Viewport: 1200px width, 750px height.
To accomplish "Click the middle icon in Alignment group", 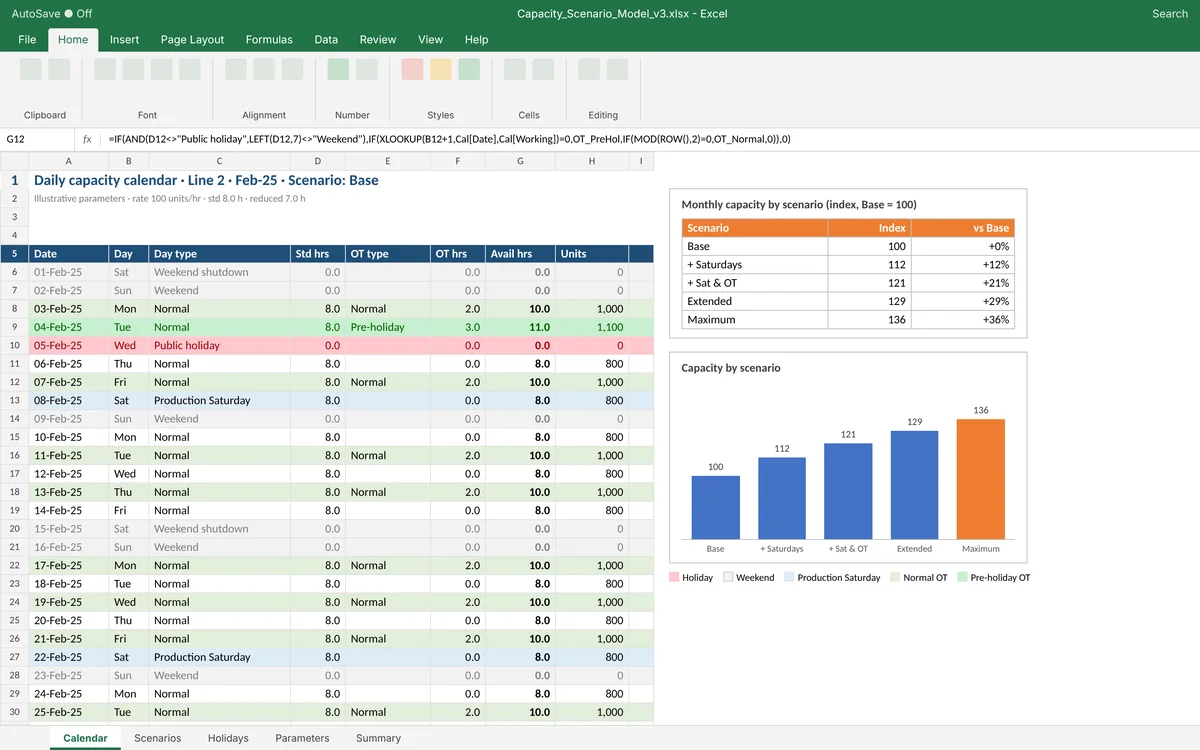I will click(264, 69).
